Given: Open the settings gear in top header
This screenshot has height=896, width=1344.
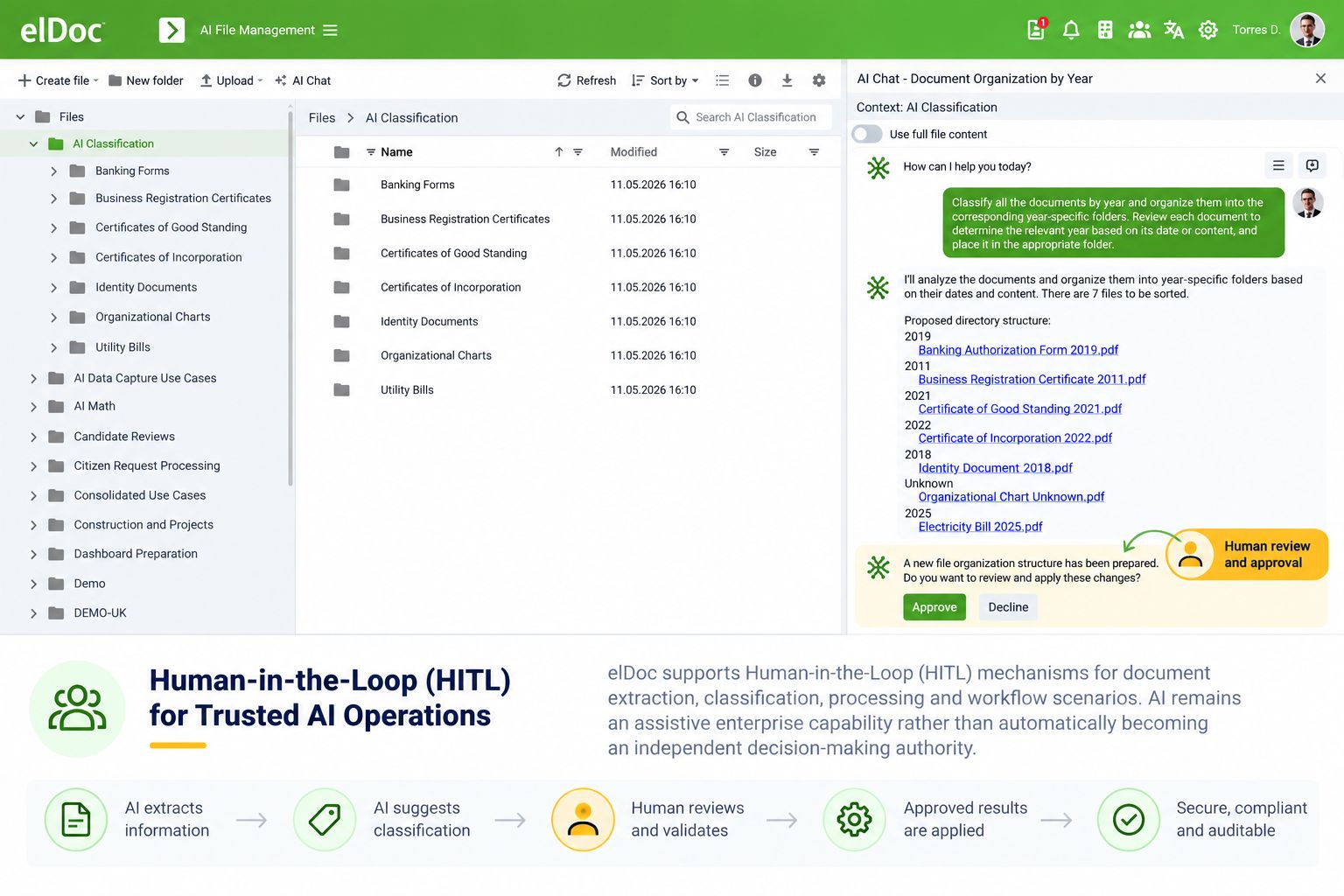Looking at the screenshot, I should (x=1208, y=30).
